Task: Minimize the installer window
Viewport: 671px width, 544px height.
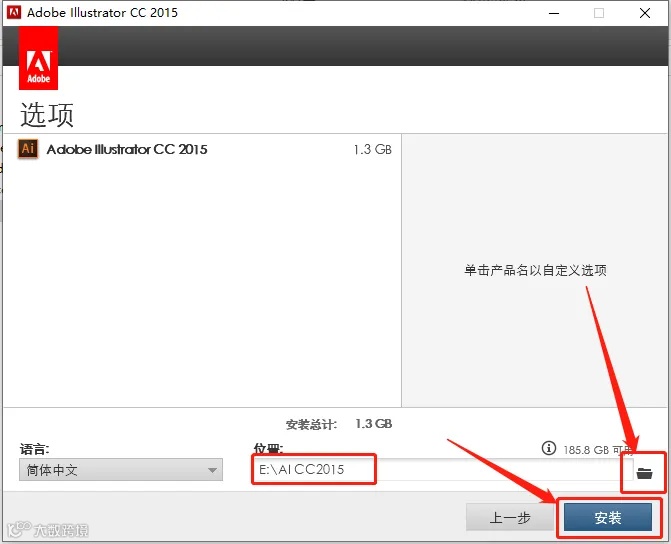Action: pyautogui.click(x=554, y=13)
